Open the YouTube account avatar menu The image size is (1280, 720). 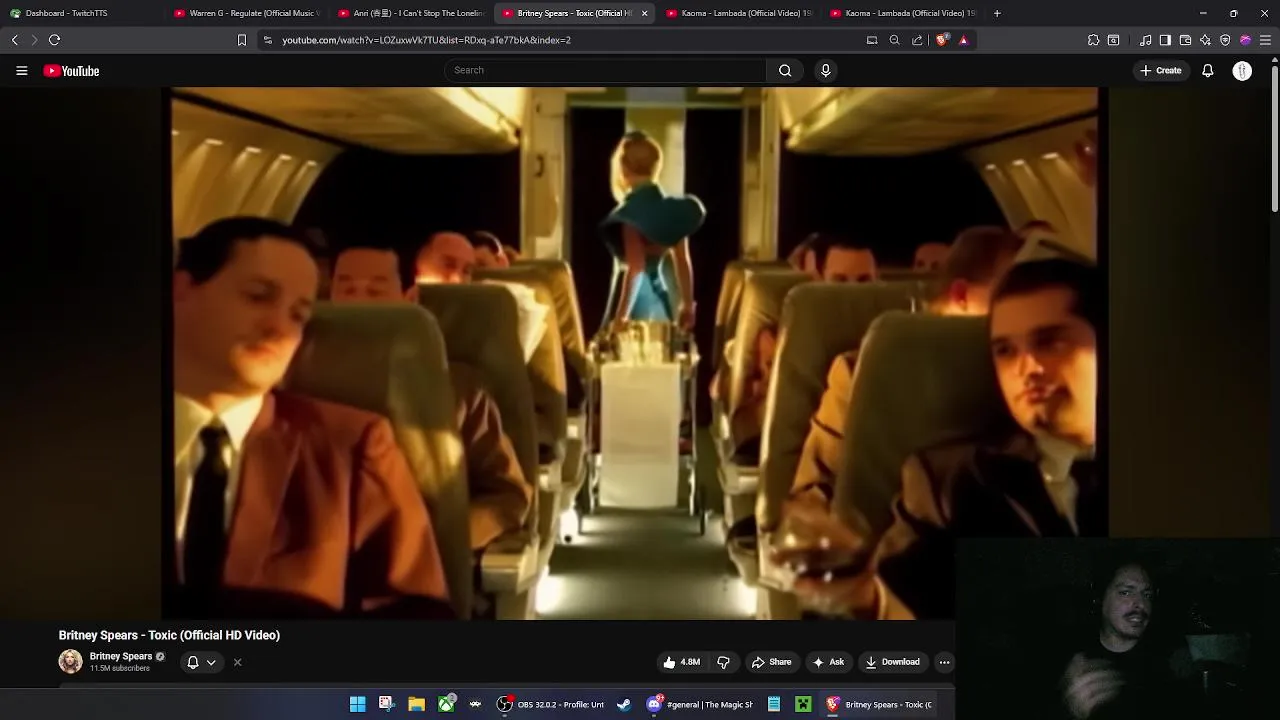[x=1242, y=71]
